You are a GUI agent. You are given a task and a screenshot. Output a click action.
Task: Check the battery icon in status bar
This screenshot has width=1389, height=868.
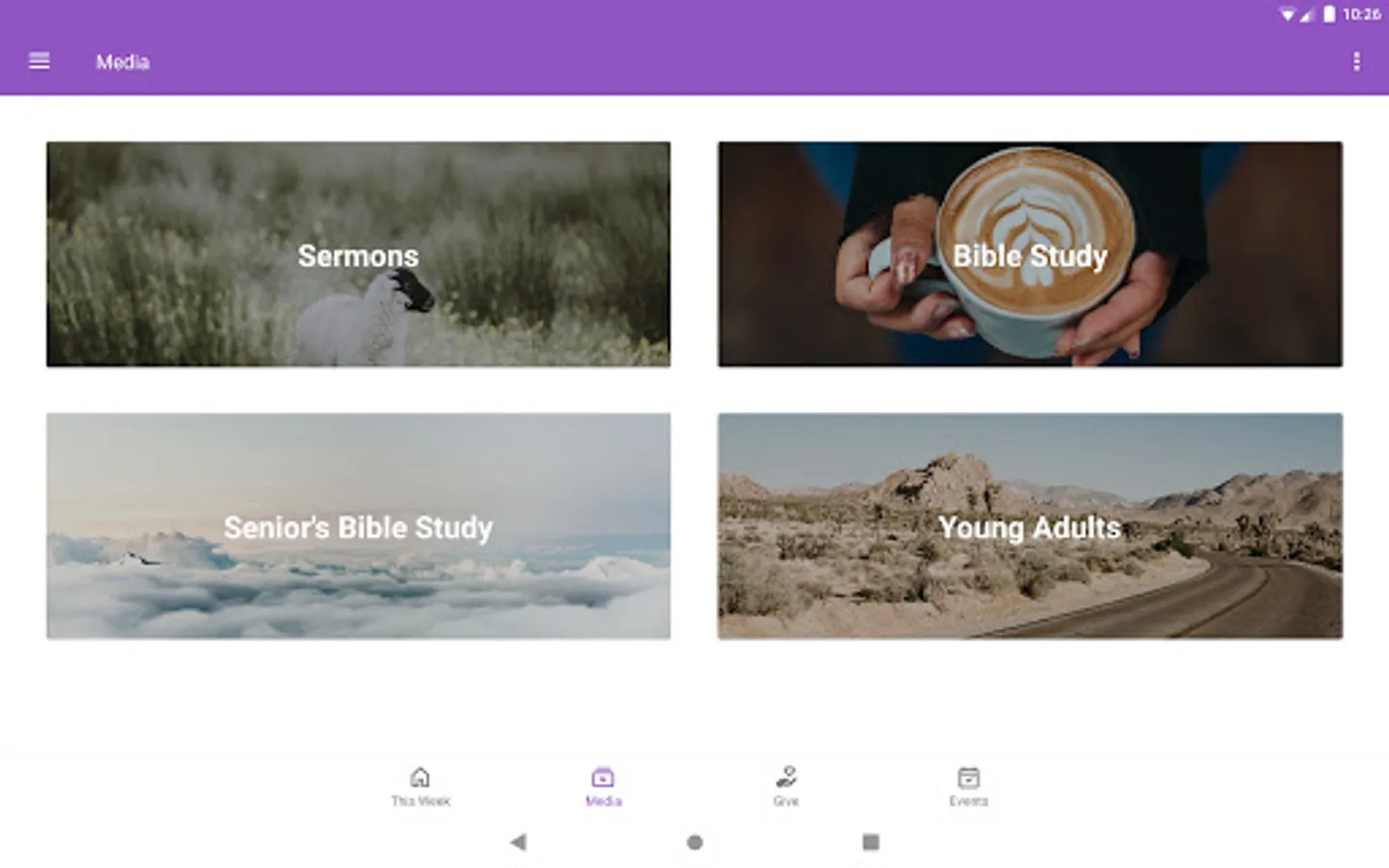point(1329,14)
